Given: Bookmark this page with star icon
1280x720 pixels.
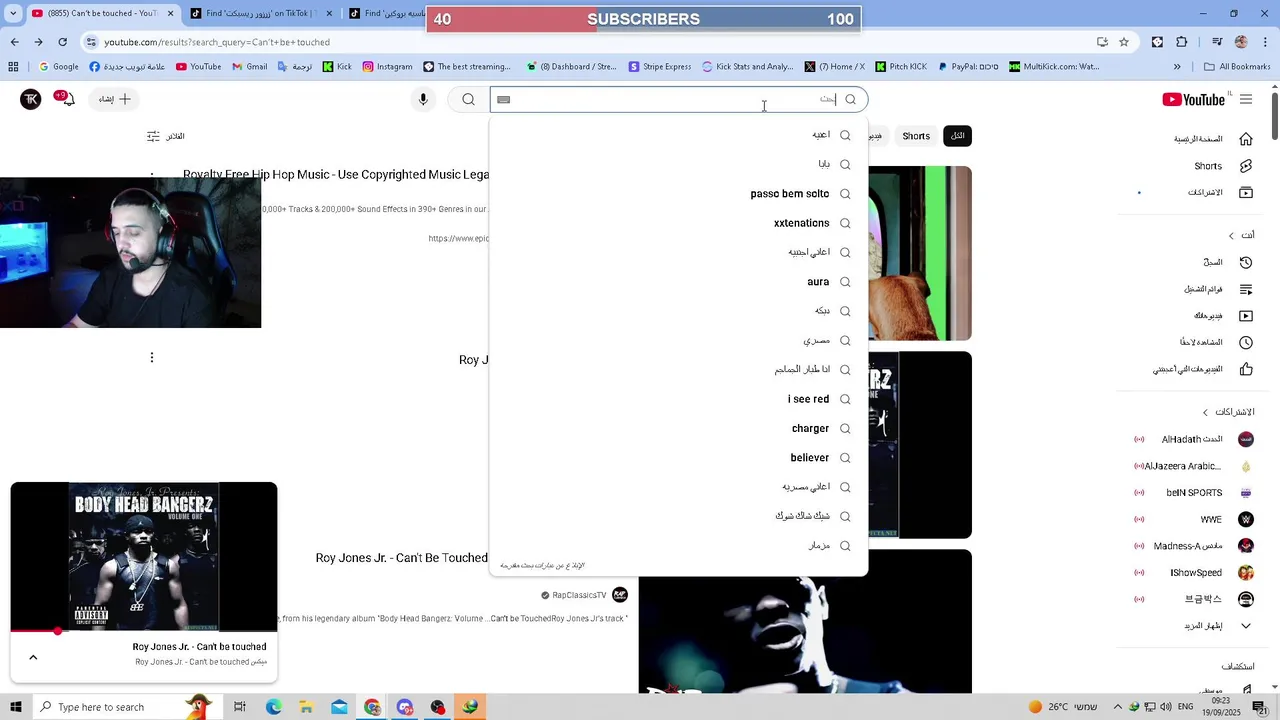Looking at the screenshot, I should click(1124, 42).
